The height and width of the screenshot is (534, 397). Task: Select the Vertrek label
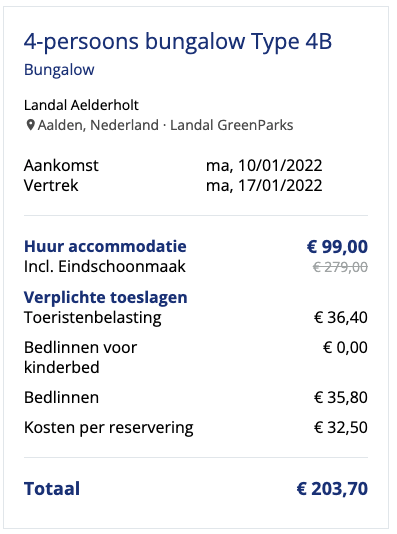51,186
